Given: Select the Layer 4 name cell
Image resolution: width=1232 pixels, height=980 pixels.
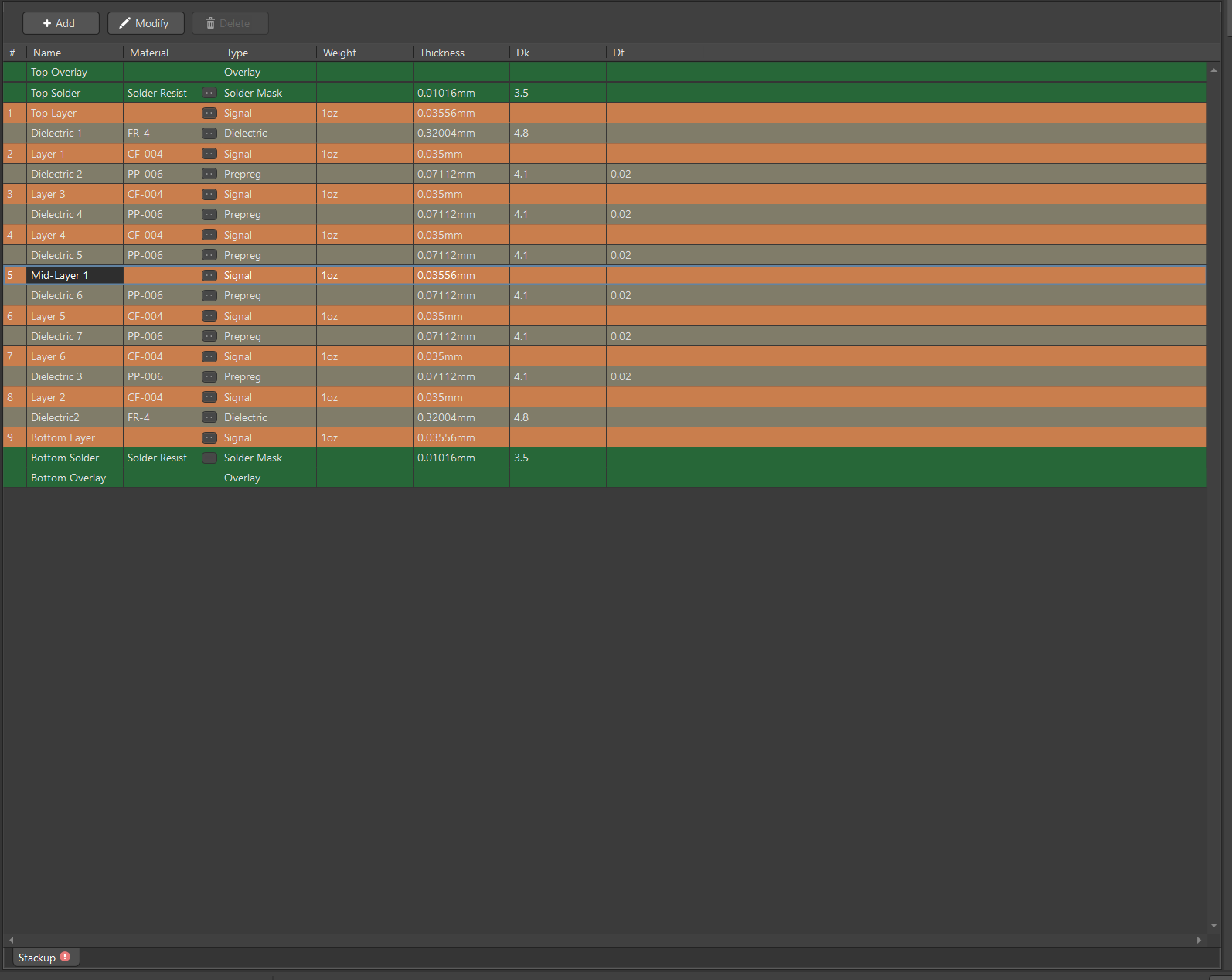Looking at the screenshot, I should (x=75, y=235).
